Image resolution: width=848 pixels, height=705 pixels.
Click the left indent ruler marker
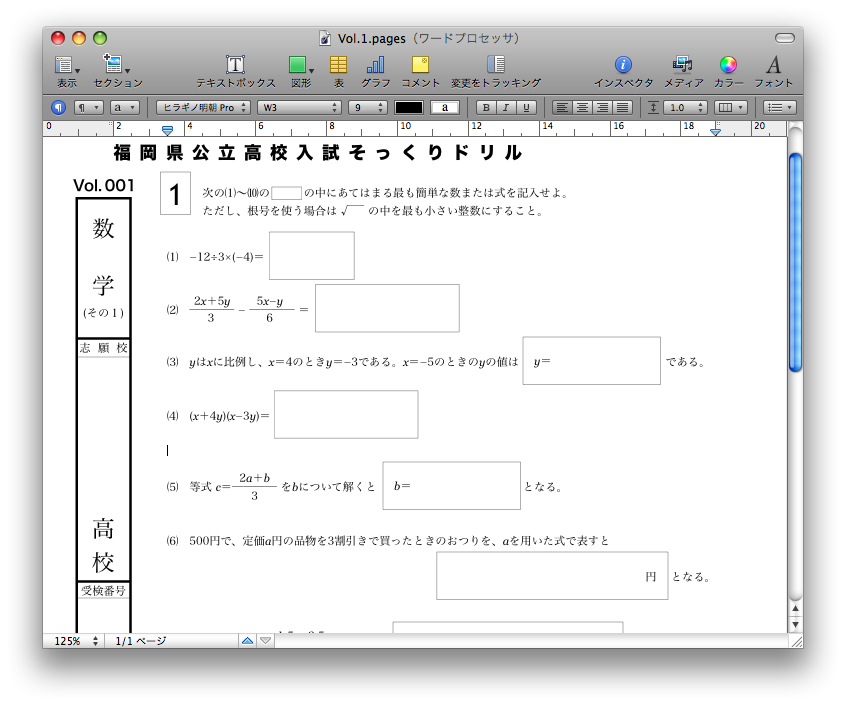pos(168,130)
